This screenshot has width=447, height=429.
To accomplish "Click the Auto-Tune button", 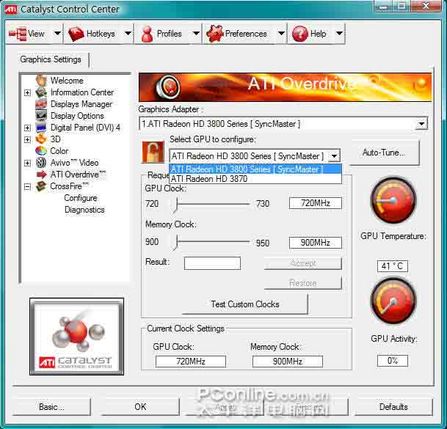I will point(384,153).
